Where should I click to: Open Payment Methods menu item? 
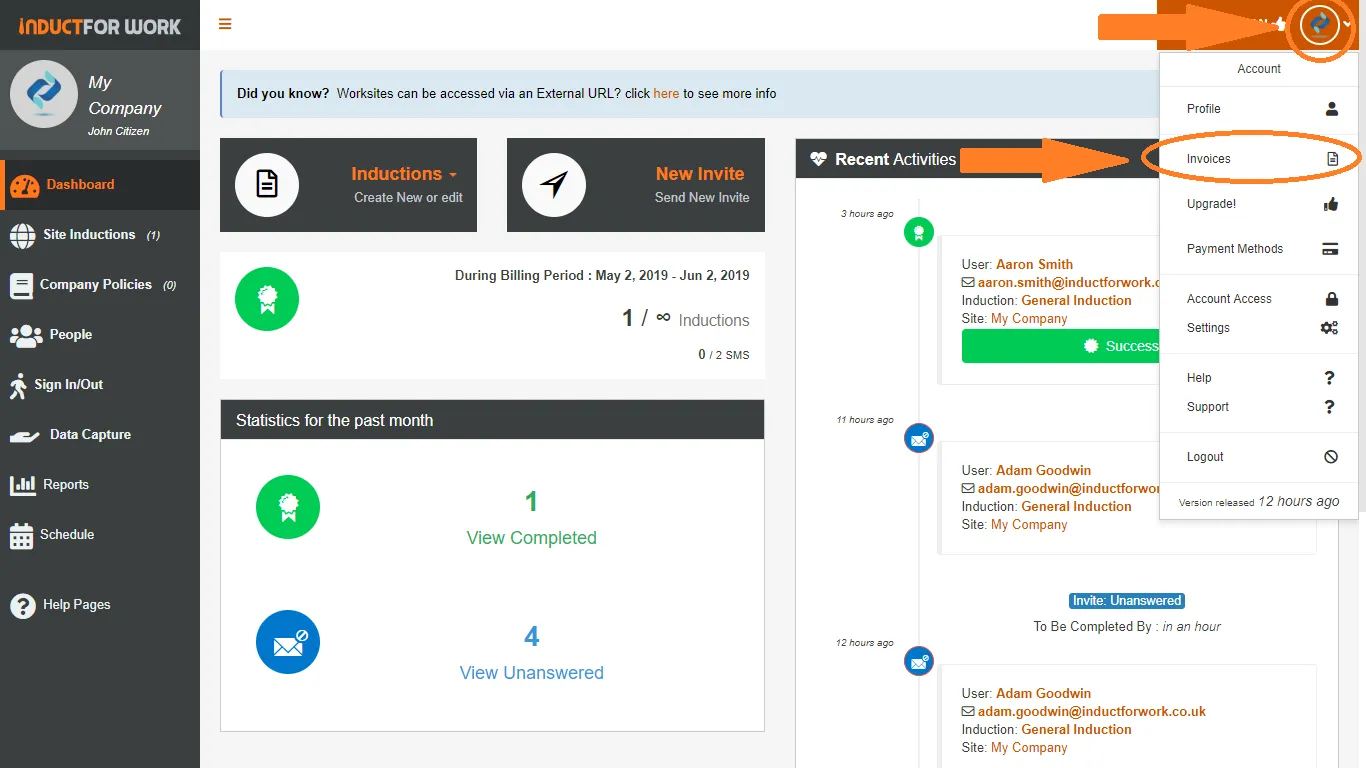coord(1259,249)
